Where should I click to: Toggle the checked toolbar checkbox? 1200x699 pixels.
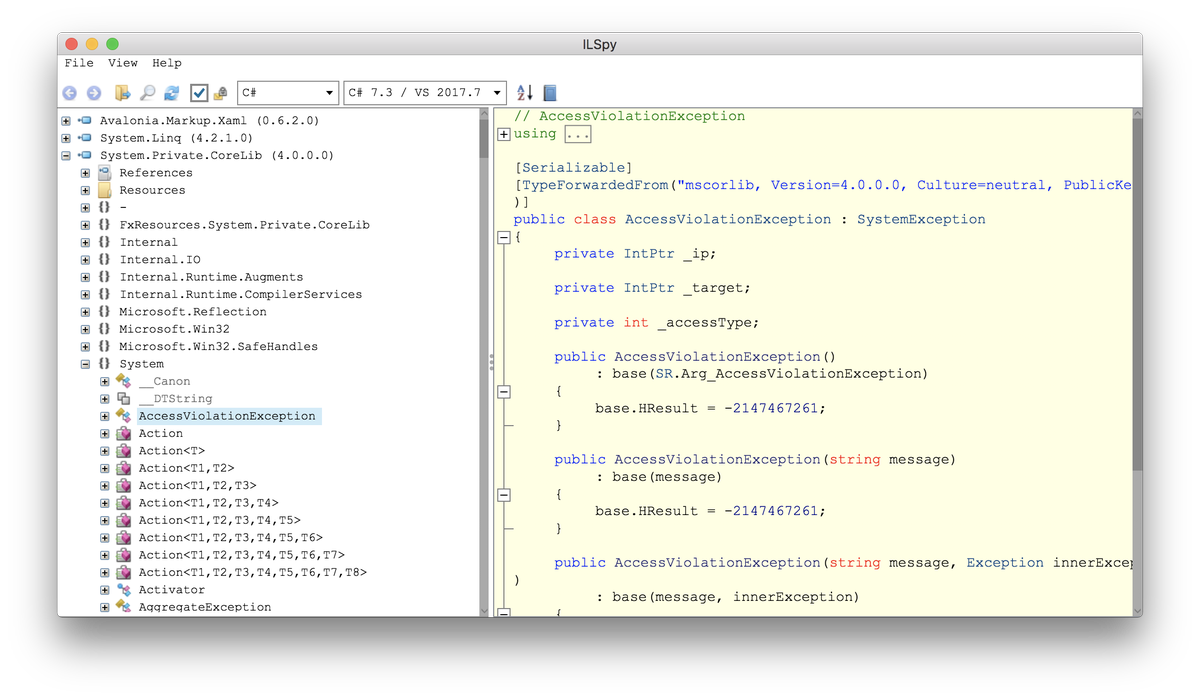click(199, 93)
